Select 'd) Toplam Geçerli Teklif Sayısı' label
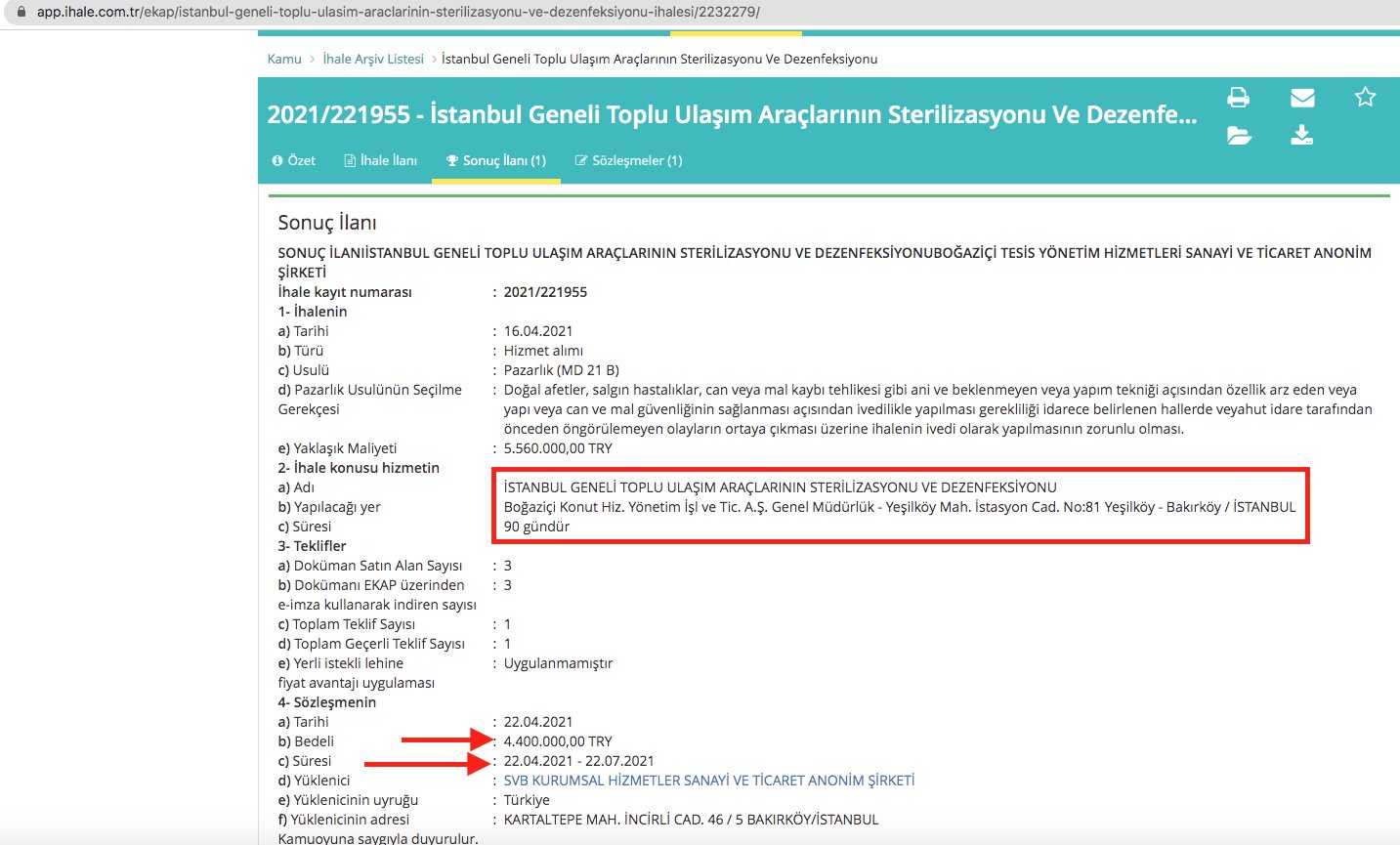The image size is (1400, 845). click(371, 644)
